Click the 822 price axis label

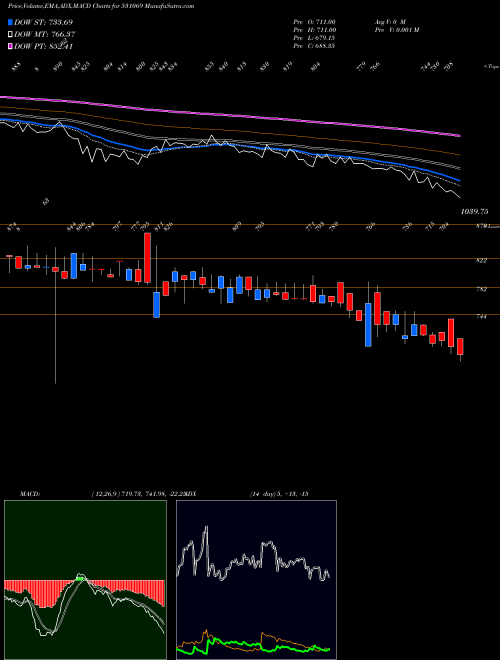coord(481,261)
